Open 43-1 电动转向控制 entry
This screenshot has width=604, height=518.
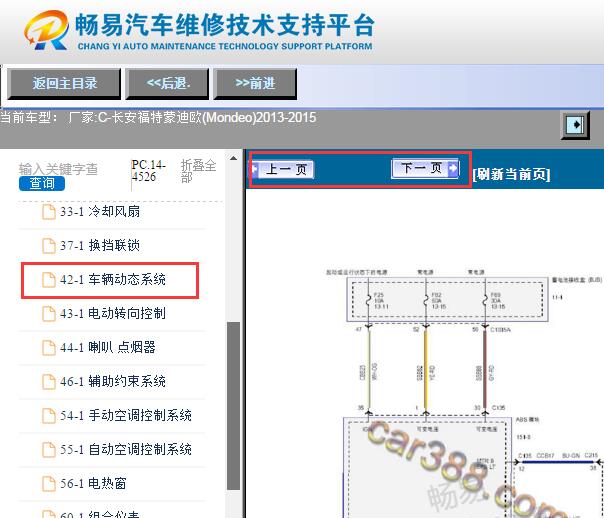(x=112, y=313)
